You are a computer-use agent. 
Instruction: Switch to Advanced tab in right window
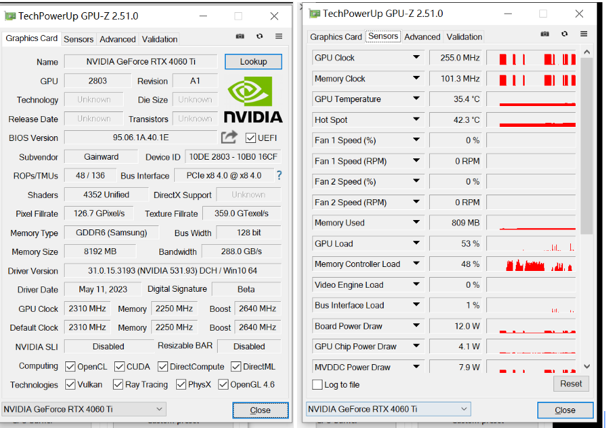click(x=422, y=37)
